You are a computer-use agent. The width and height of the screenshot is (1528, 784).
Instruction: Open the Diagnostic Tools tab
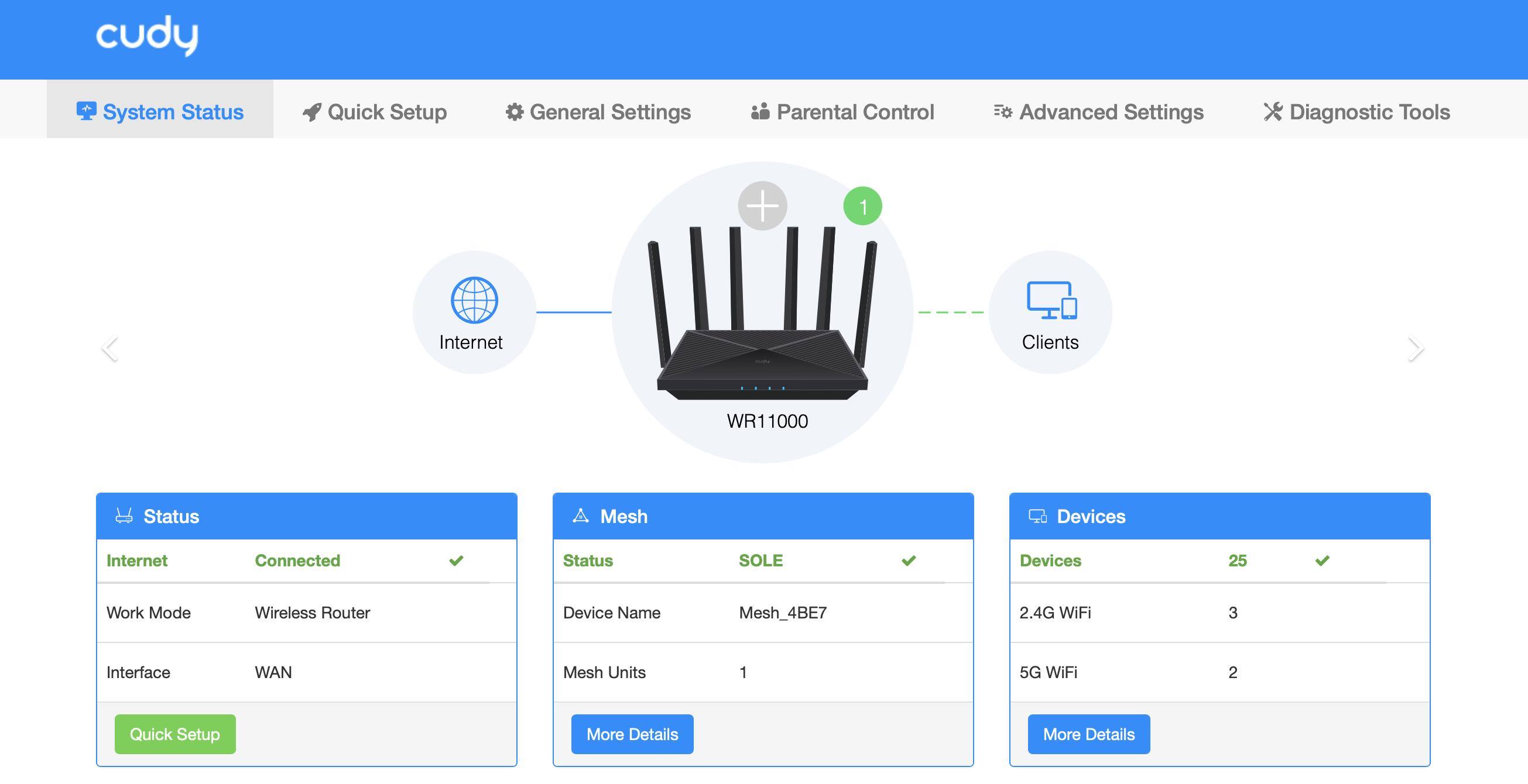(x=1356, y=112)
